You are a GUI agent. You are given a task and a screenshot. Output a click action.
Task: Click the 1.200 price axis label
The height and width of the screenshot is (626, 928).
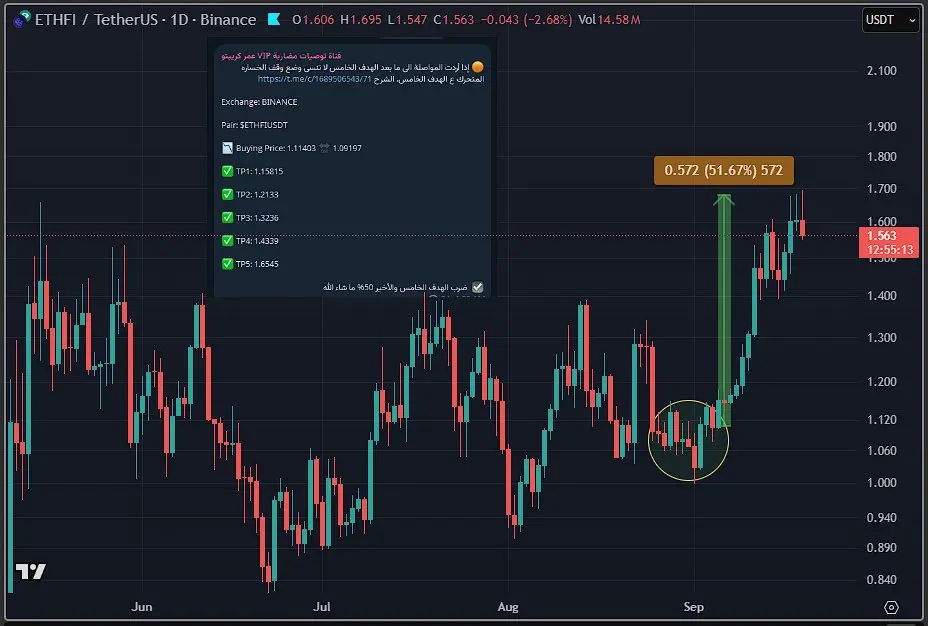click(x=882, y=381)
